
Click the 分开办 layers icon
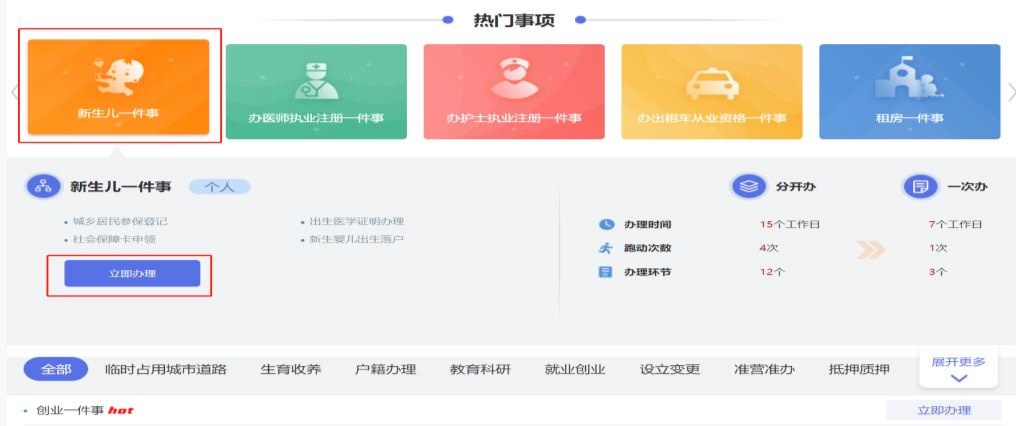tap(746, 187)
